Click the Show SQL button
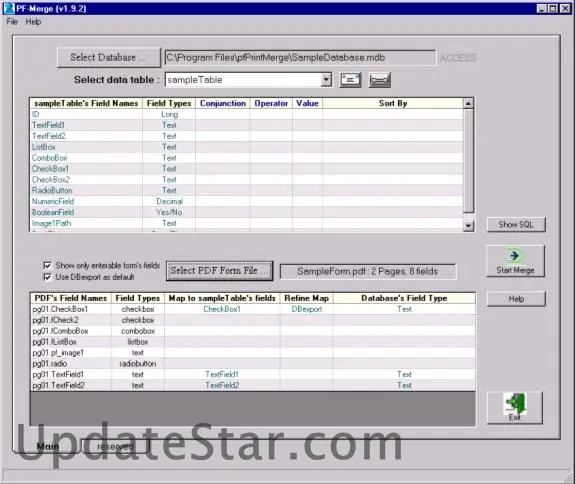The height and width of the screenshot is (484, 575). [x=516, y=224]
